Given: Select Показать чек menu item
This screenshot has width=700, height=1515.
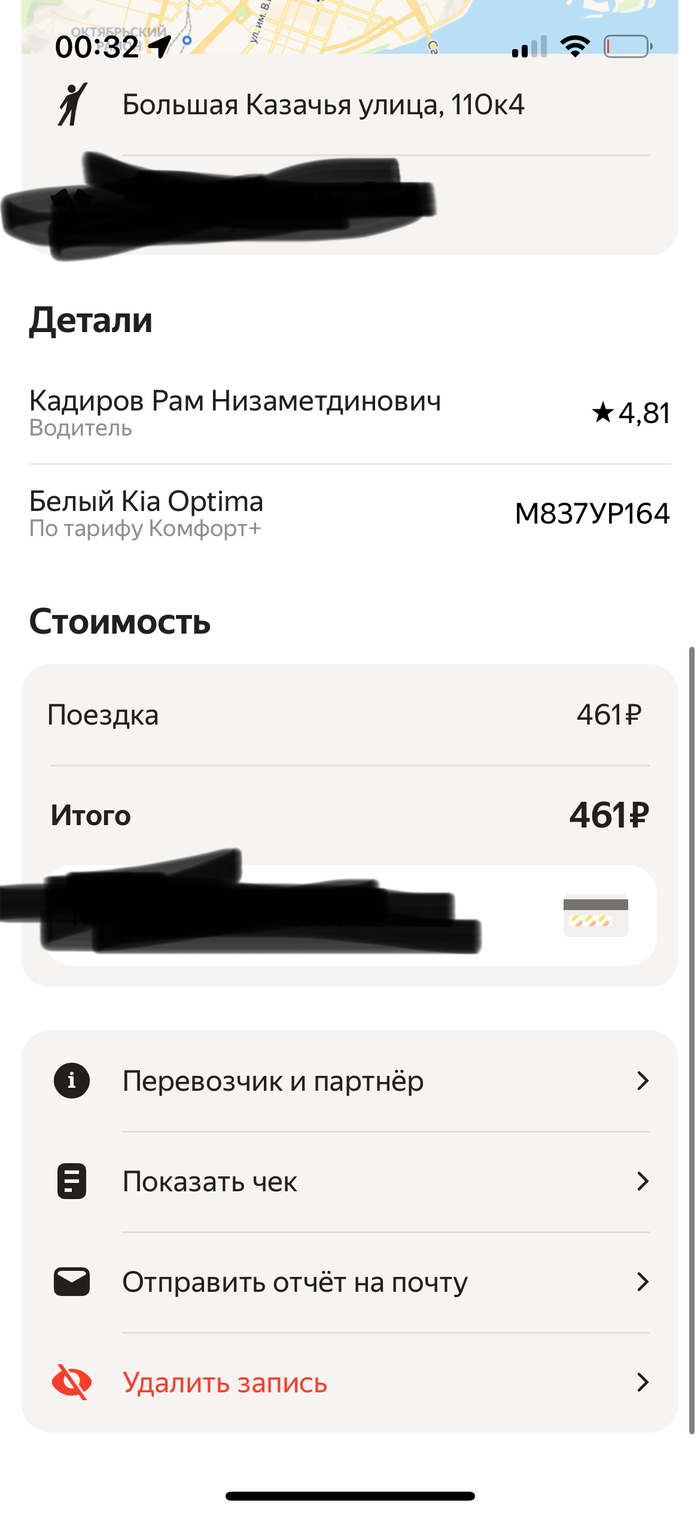Looking at the screenshot, I should tap(210, 1182).
